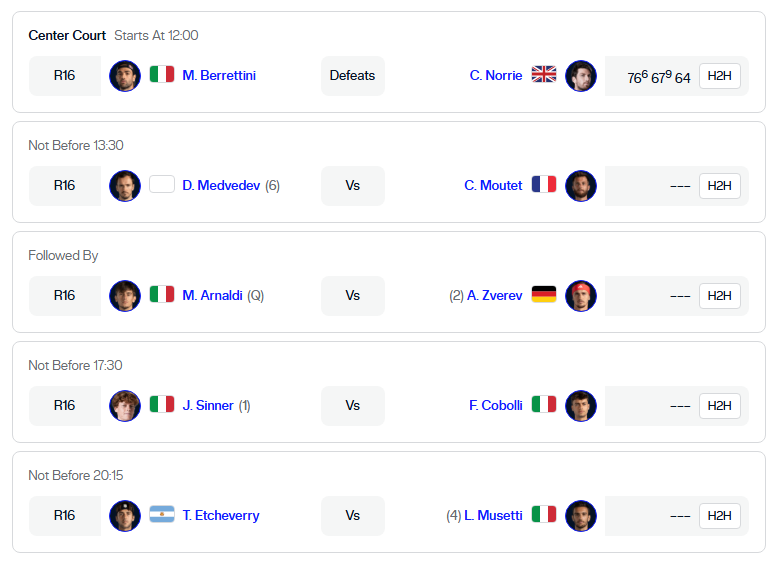Open the D. Medvedev player link
The image size is (778, 564).
pos(221,185)
